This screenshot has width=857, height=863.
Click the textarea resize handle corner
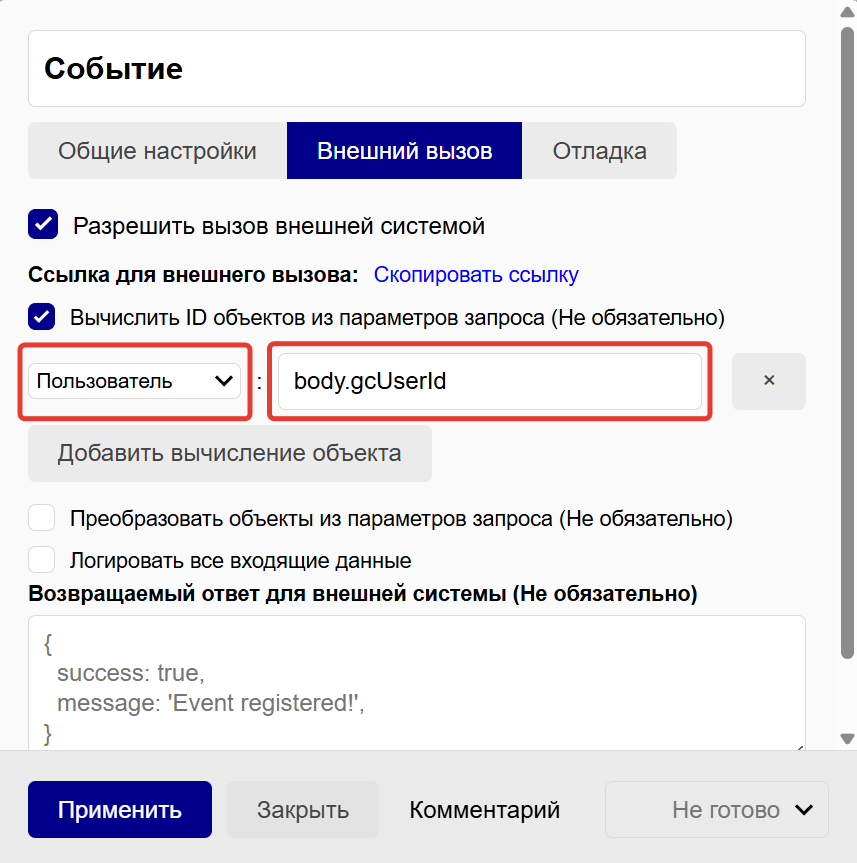point(799,744)
